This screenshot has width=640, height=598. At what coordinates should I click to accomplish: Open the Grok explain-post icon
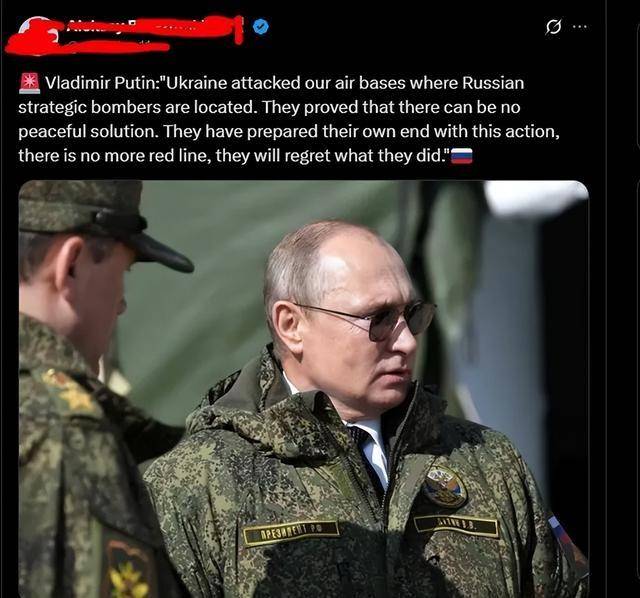coord(553,28)
